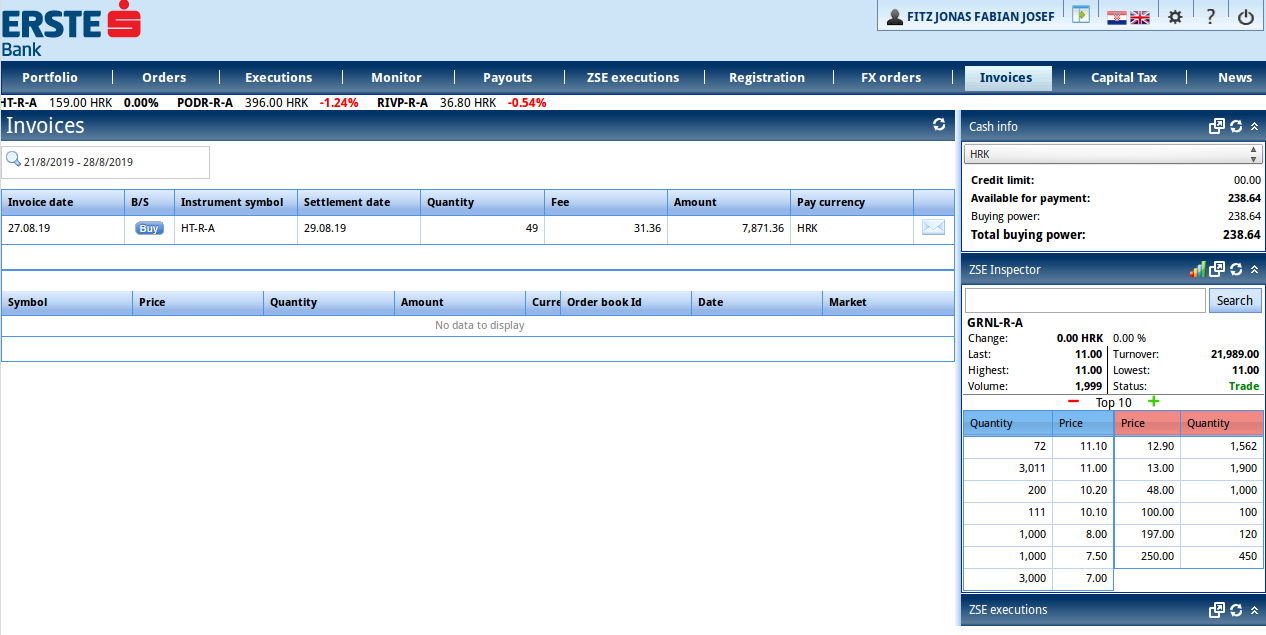
Task: Open the chart icon in ZSE Inspector
Action: coord(1197,270)
